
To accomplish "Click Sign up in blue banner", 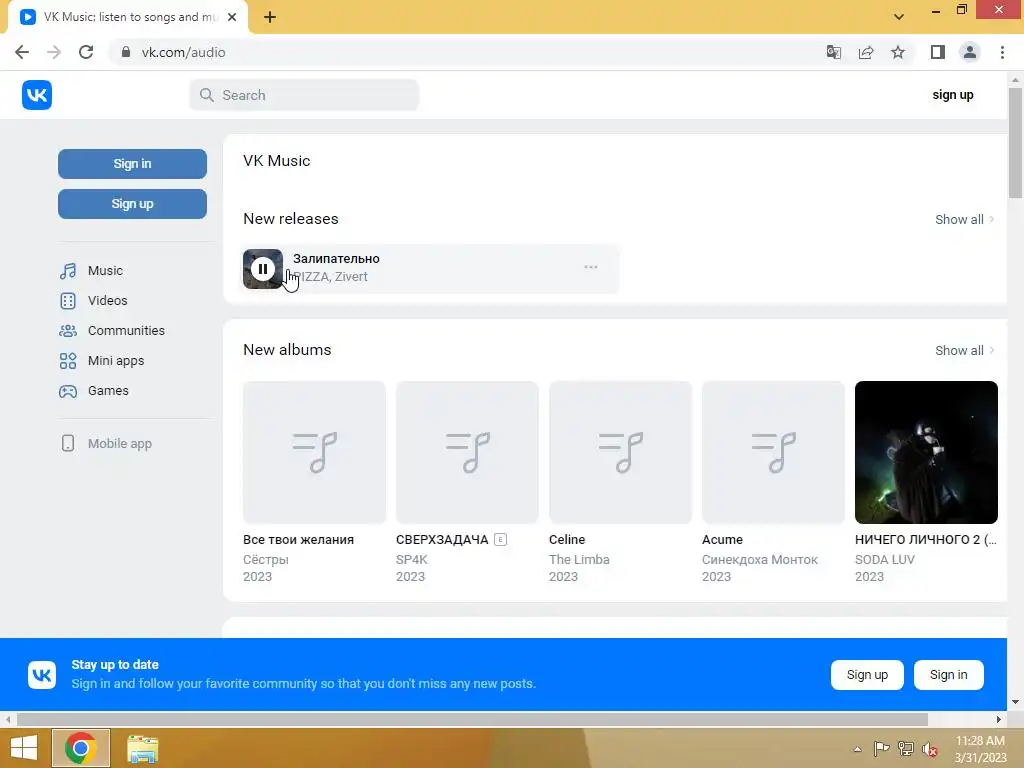I will (867, 675).
